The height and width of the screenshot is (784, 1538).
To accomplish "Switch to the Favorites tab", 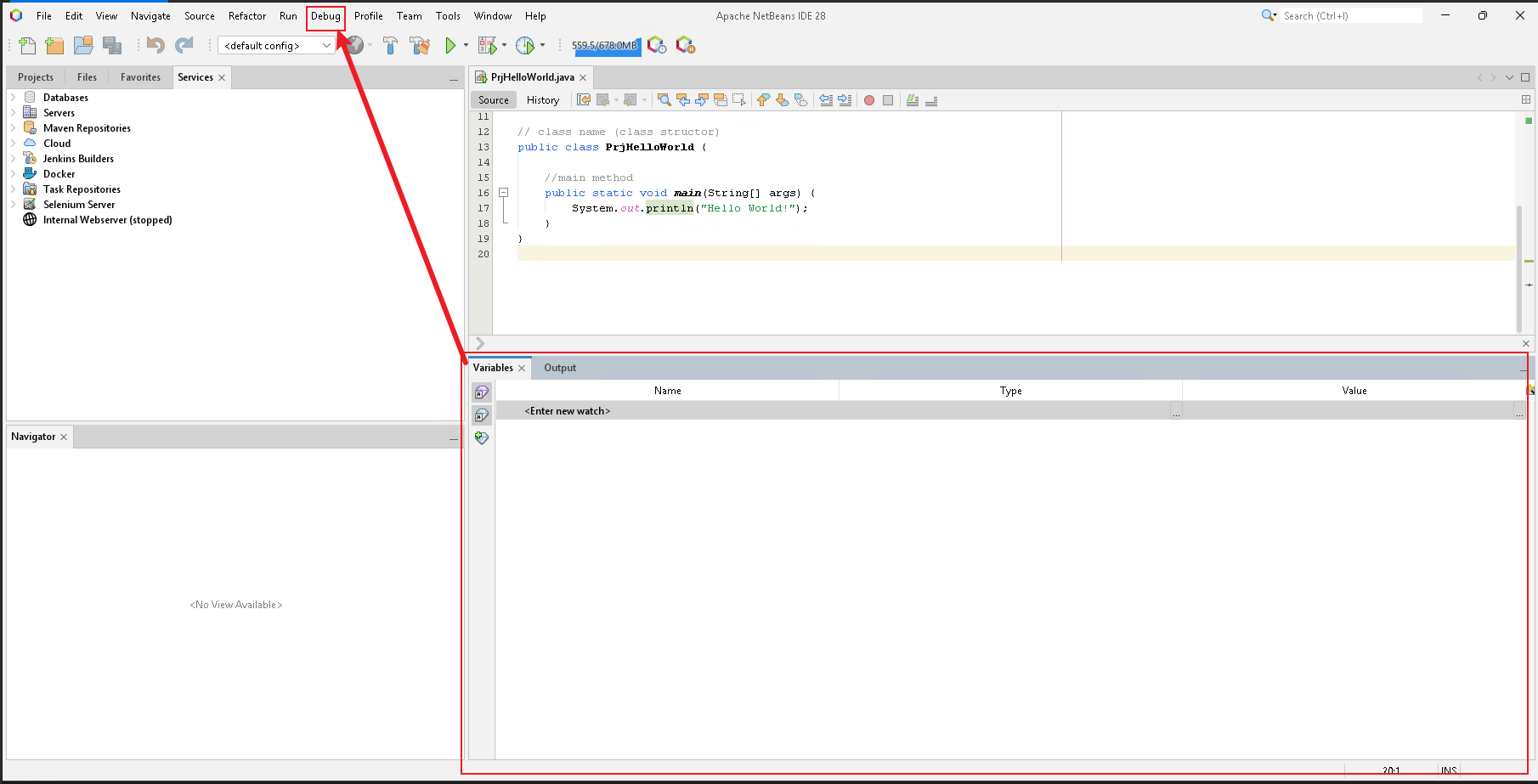I will 140,77.
